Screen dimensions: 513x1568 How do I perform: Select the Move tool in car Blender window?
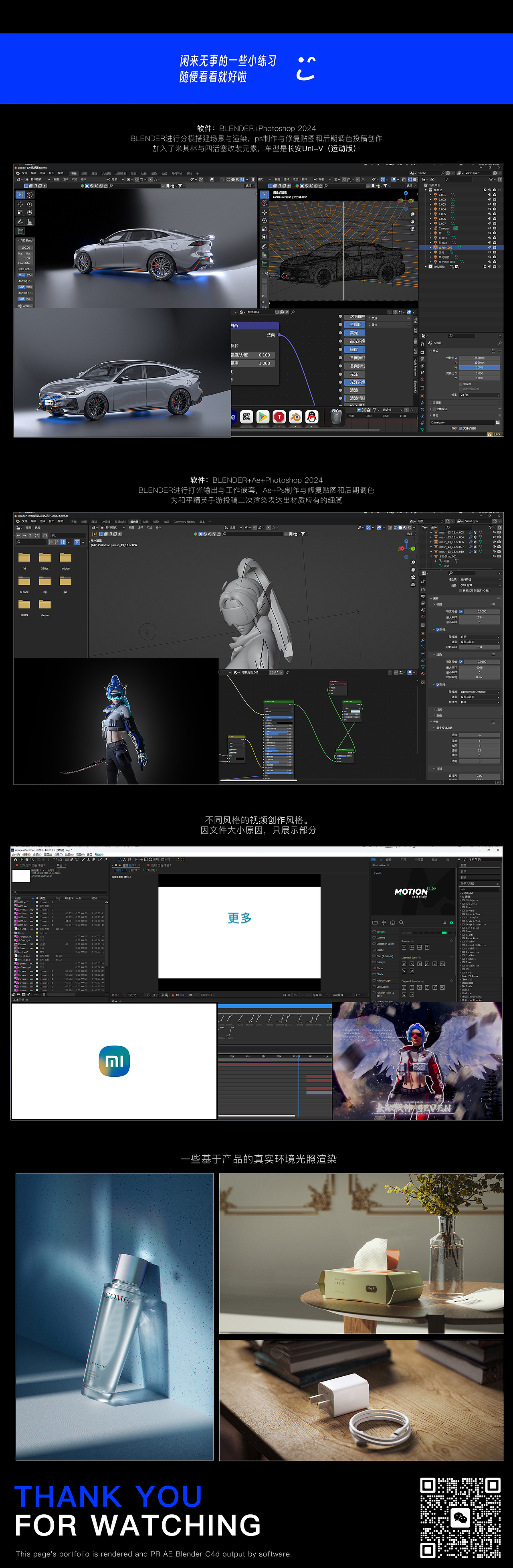20,205
